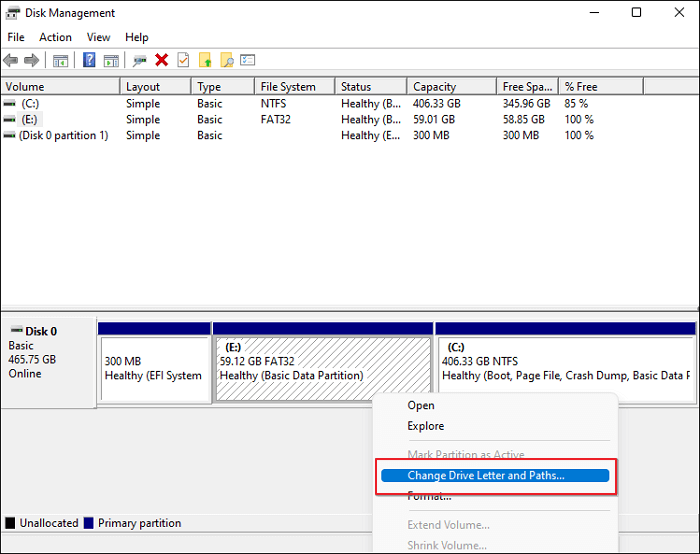The height and width of the screenshot is (554, 700).
Task: Click the Disk 0 drive icon
Action: point(17,330)
